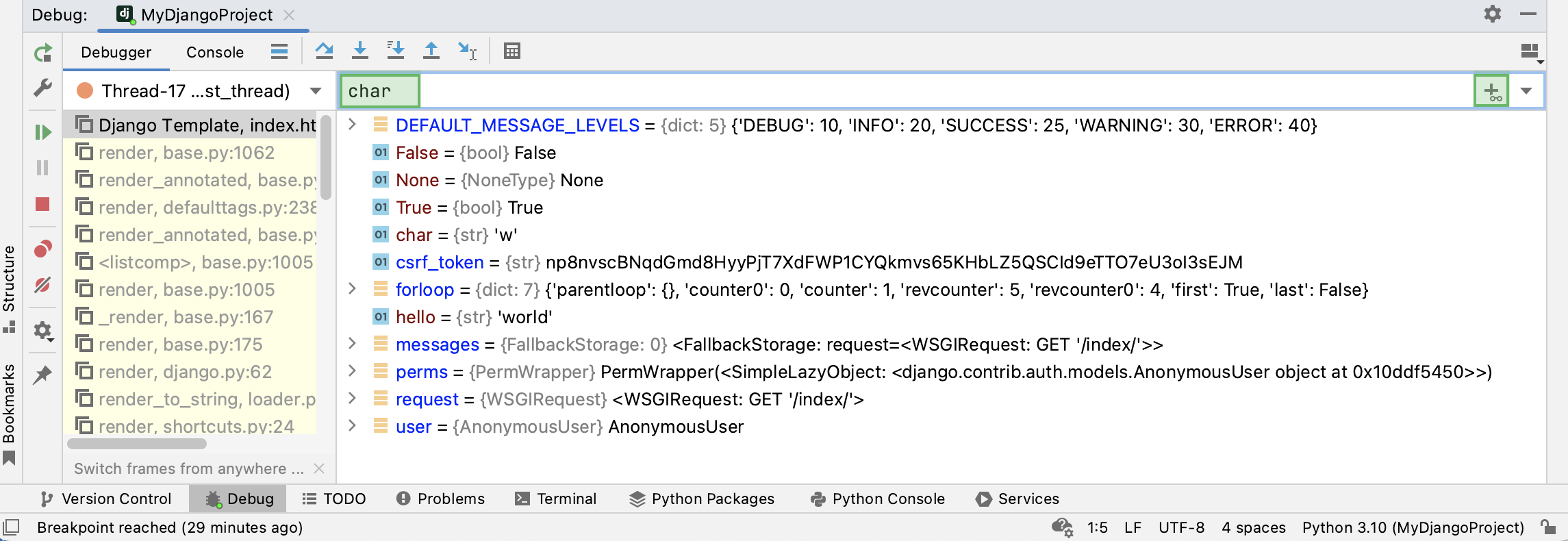Viewport: 1568px width, 541px height.
Task: Click the Step Into icon
Action: [x=359, y=51]
